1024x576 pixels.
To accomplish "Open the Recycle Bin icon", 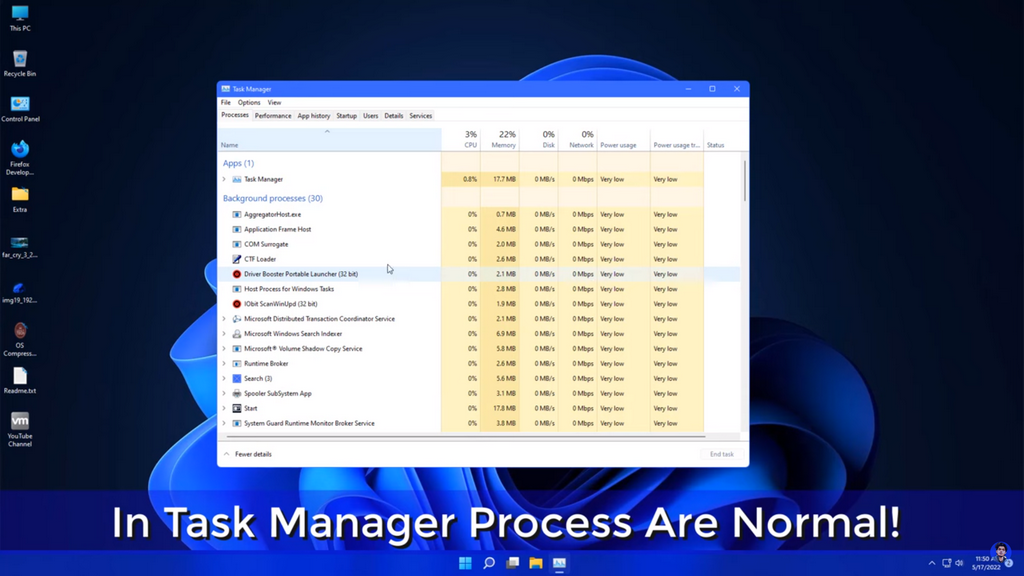I will (20, 63).
